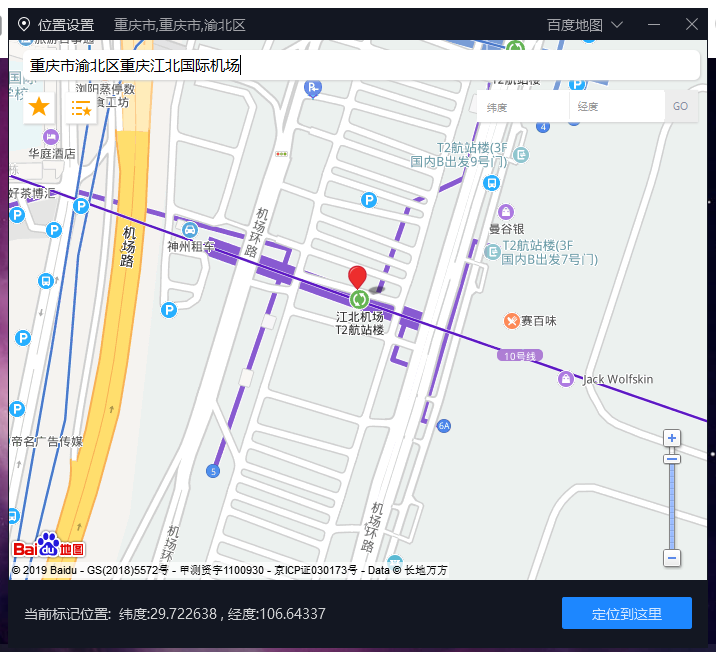Zoom out with the minus button
This screenshot has width=716, height=652.
[x=672, y=558]
